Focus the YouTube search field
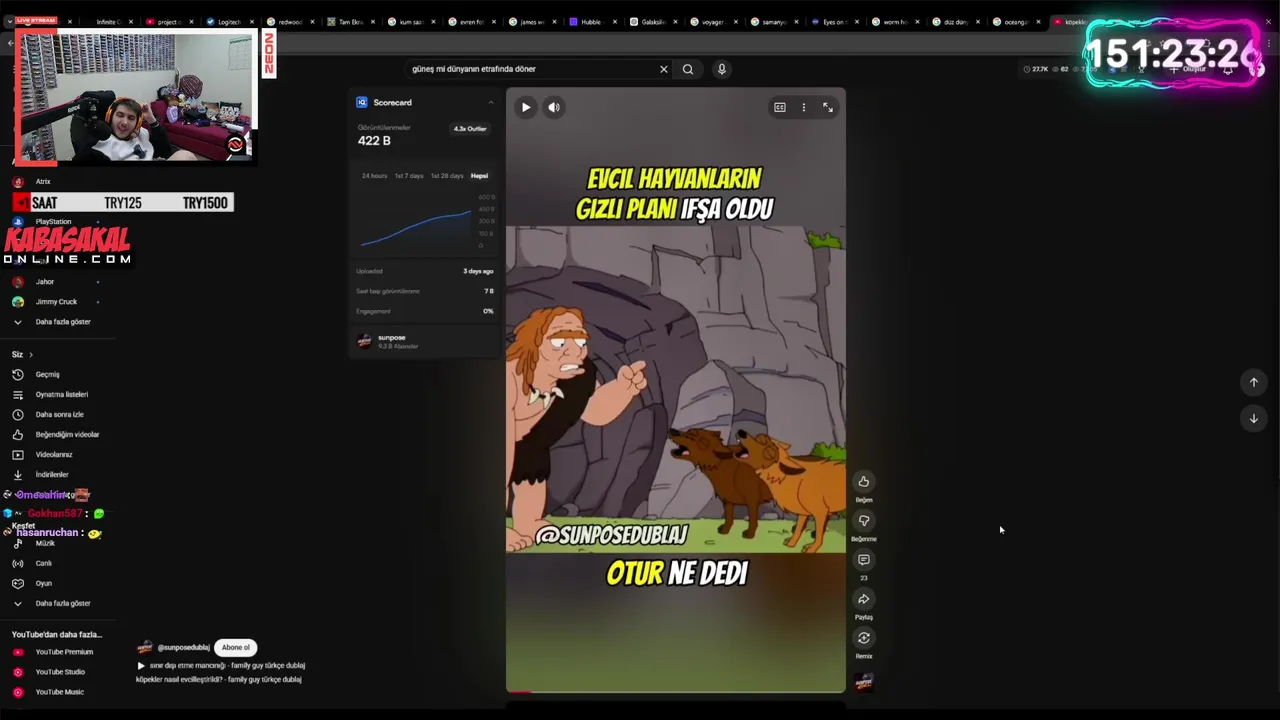The width and height of the screenshot is (1280, 720). [x=530, y=69]
